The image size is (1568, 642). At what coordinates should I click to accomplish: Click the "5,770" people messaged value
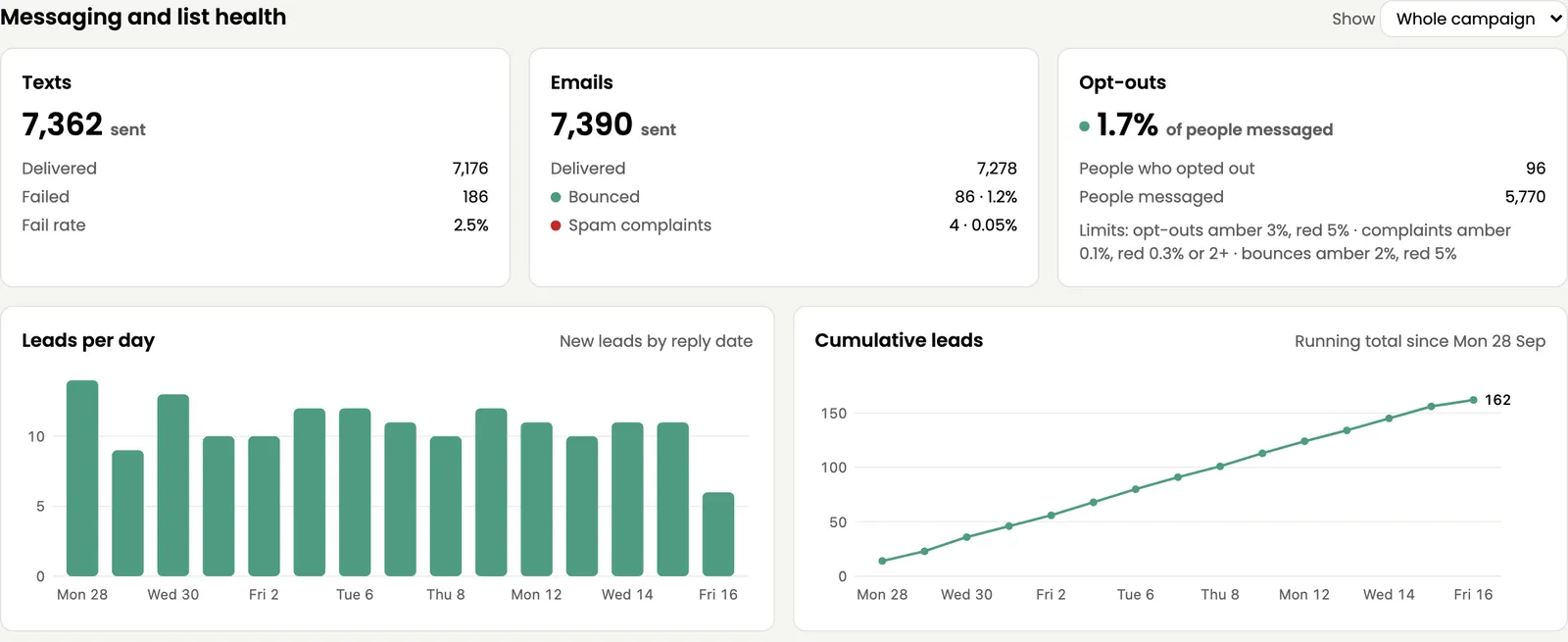tap(1525, 197)
